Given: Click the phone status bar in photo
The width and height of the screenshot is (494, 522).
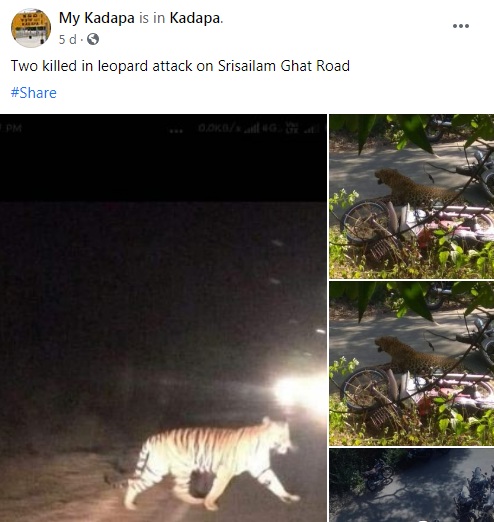Looking at the screenshot, I should (163, 128).
